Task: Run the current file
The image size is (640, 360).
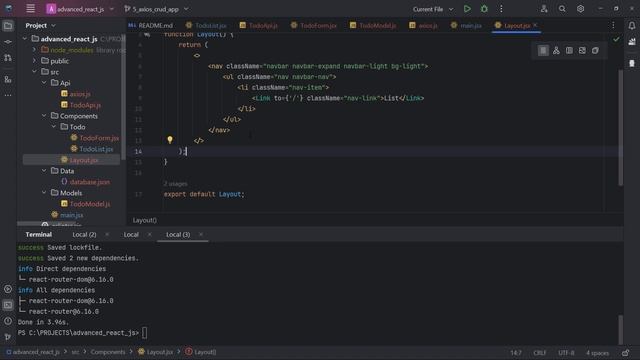Action: [467, 9]
